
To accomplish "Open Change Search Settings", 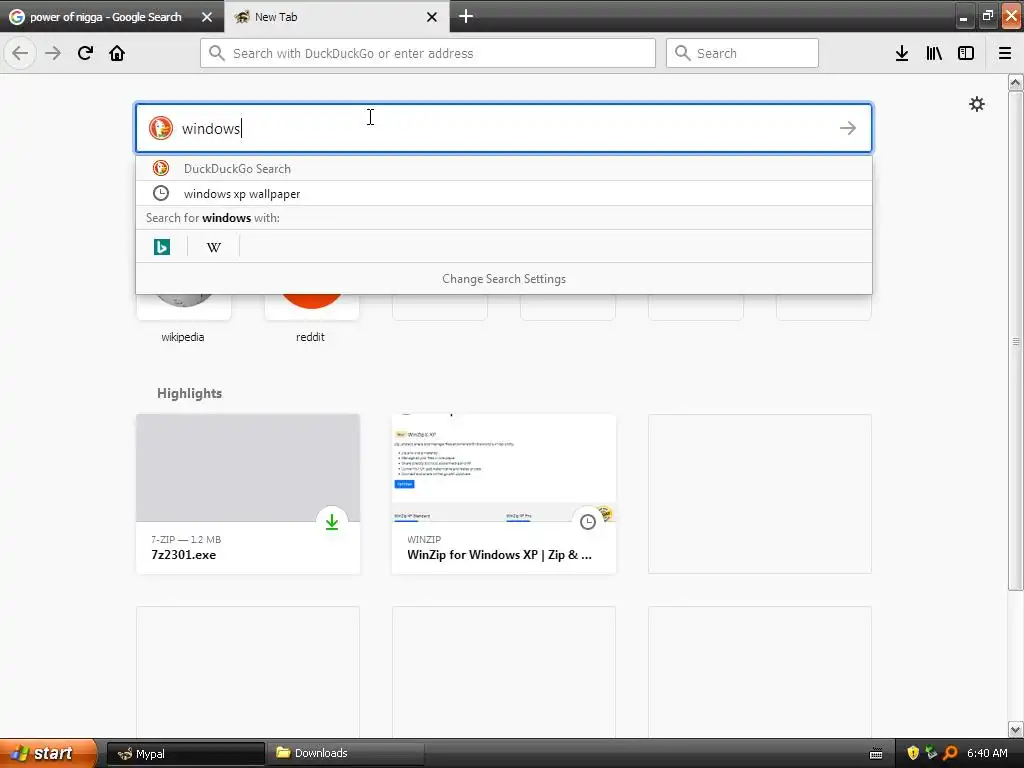I will [504, 279].
